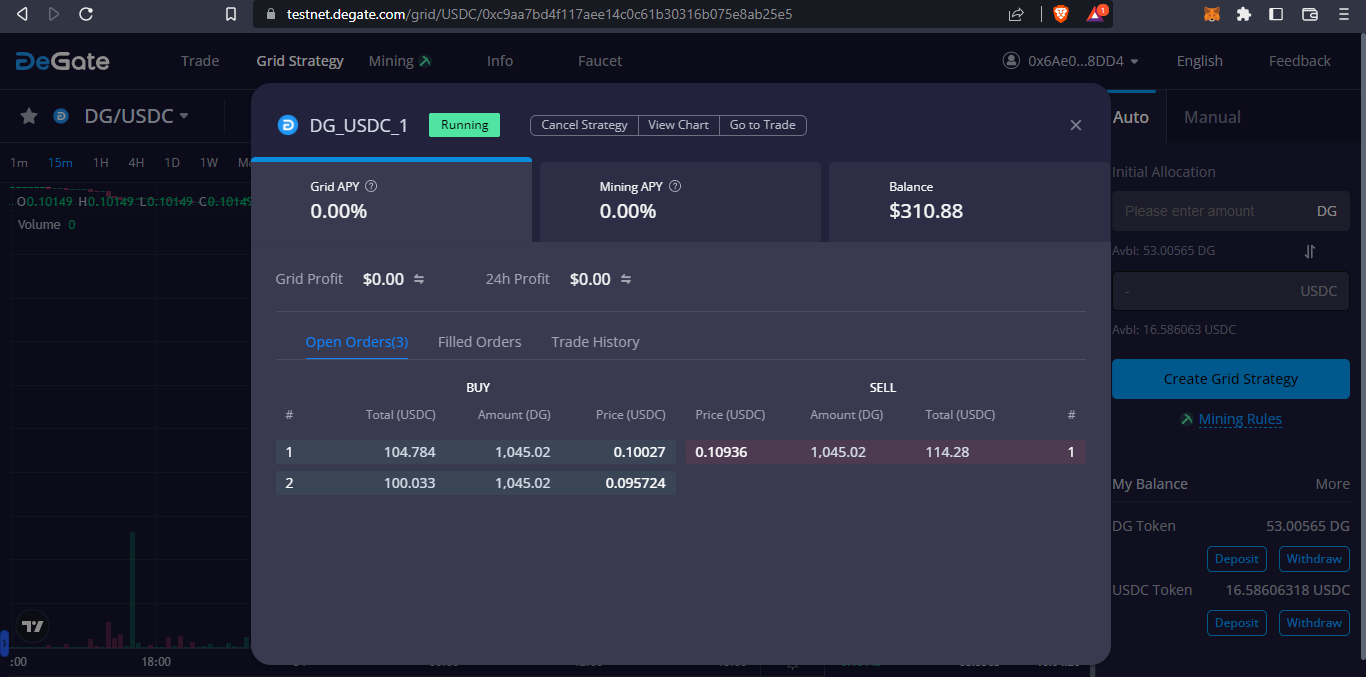Withdraw DG Token
This screenshot has width=1366, height=677.
[1314, 558]
